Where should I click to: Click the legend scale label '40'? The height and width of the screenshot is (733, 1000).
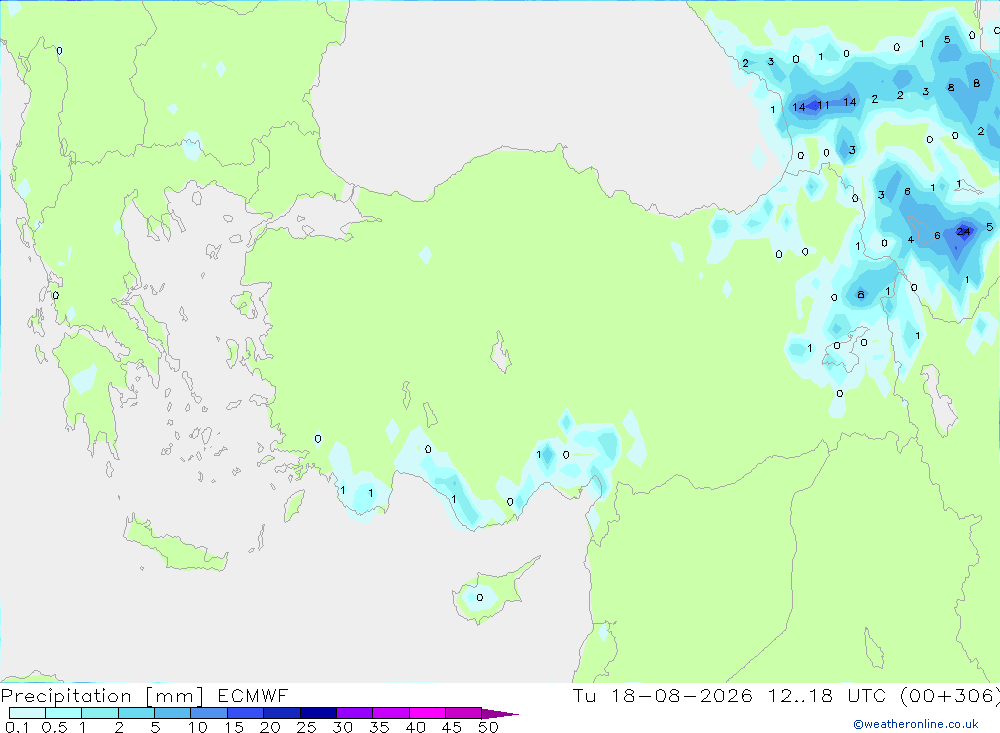coord(415,727)
